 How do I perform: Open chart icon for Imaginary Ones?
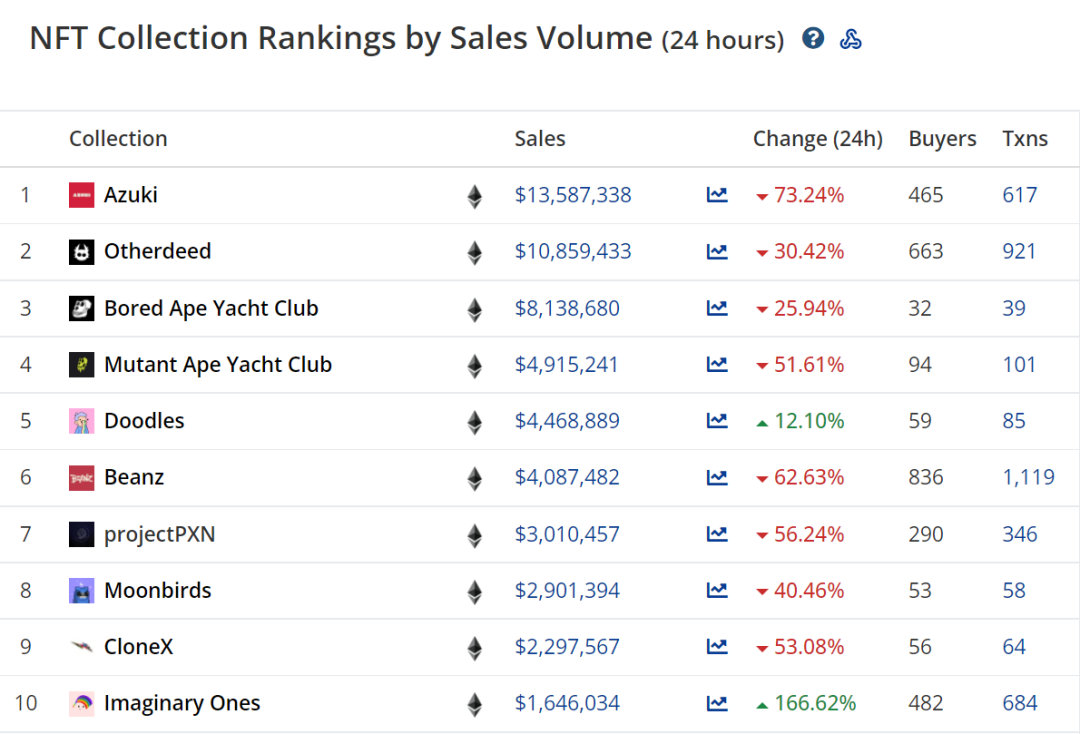(717, 704)
